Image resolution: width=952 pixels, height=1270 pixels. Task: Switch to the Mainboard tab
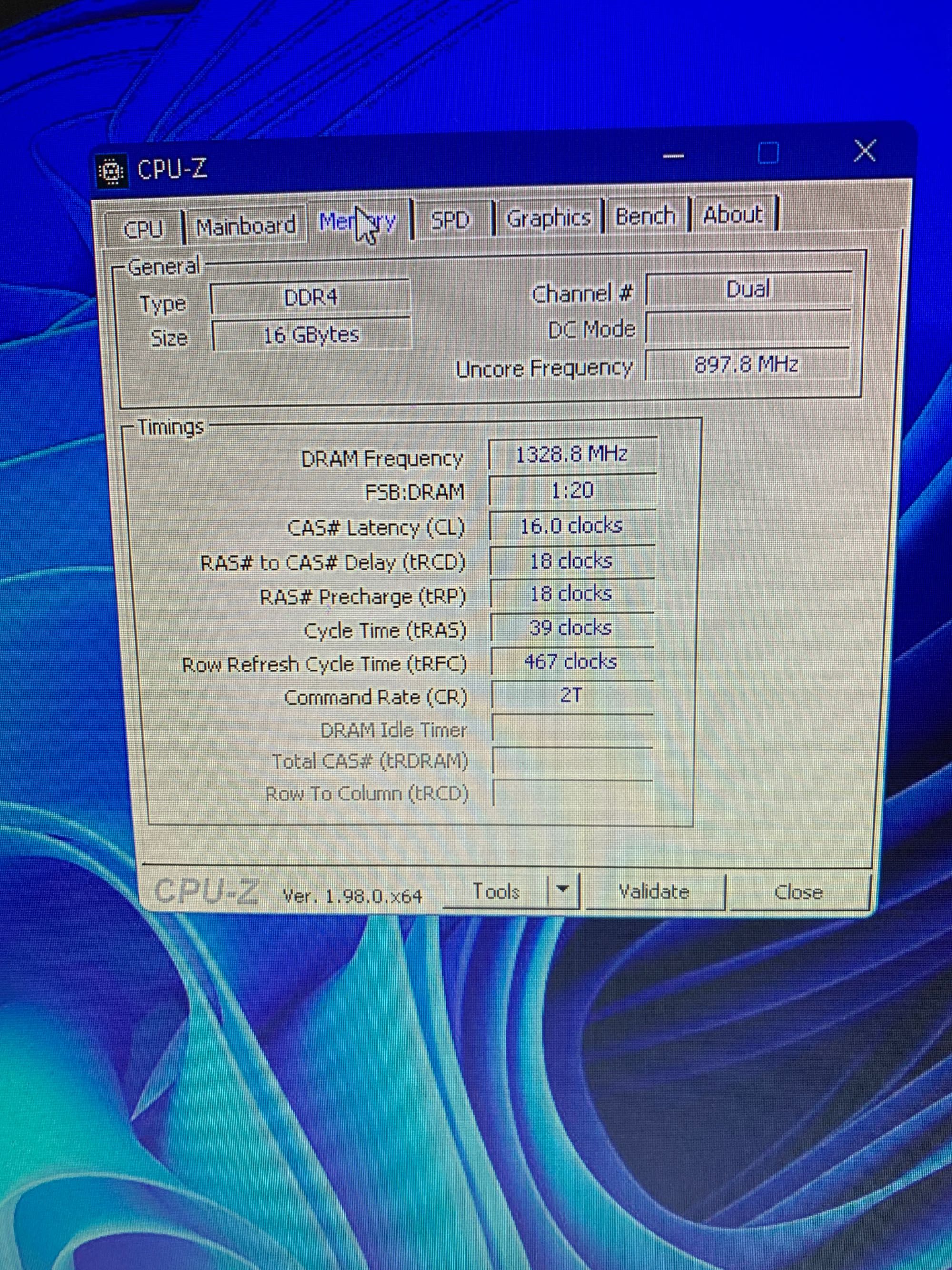tap(245, 226)
